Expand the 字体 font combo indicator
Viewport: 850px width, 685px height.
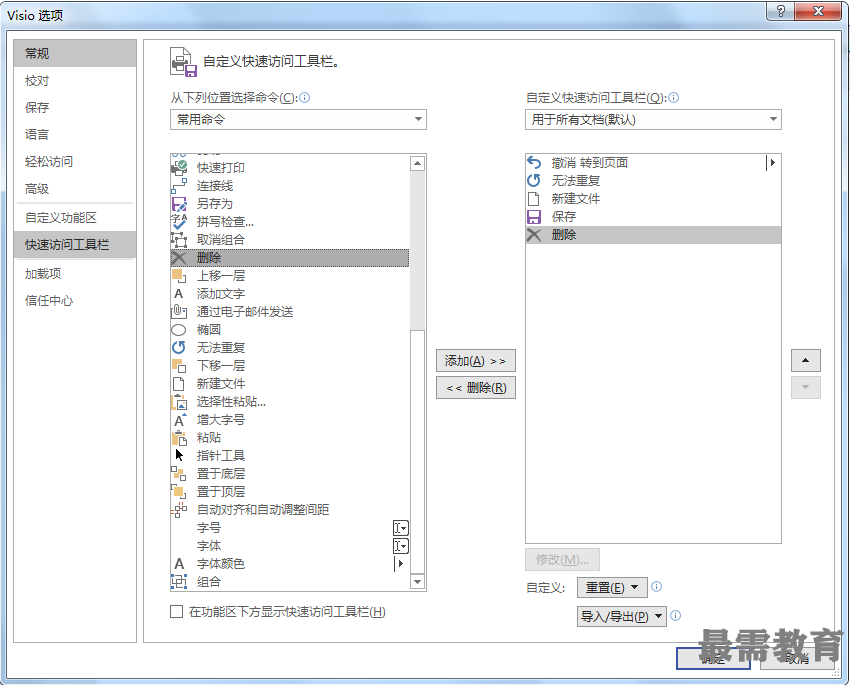click(x=401, y=546)
